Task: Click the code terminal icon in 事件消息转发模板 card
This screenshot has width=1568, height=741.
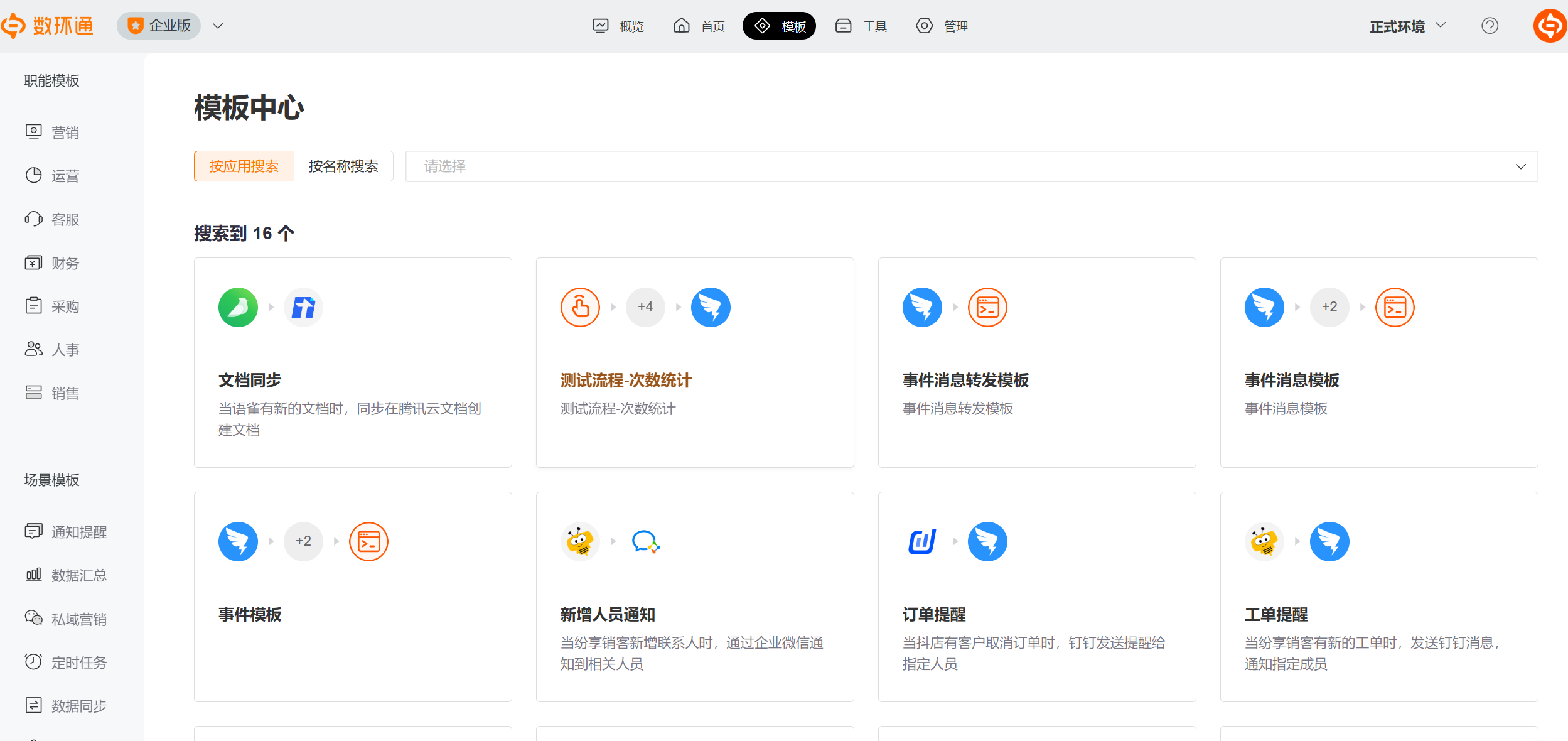Action: [987, 308]
